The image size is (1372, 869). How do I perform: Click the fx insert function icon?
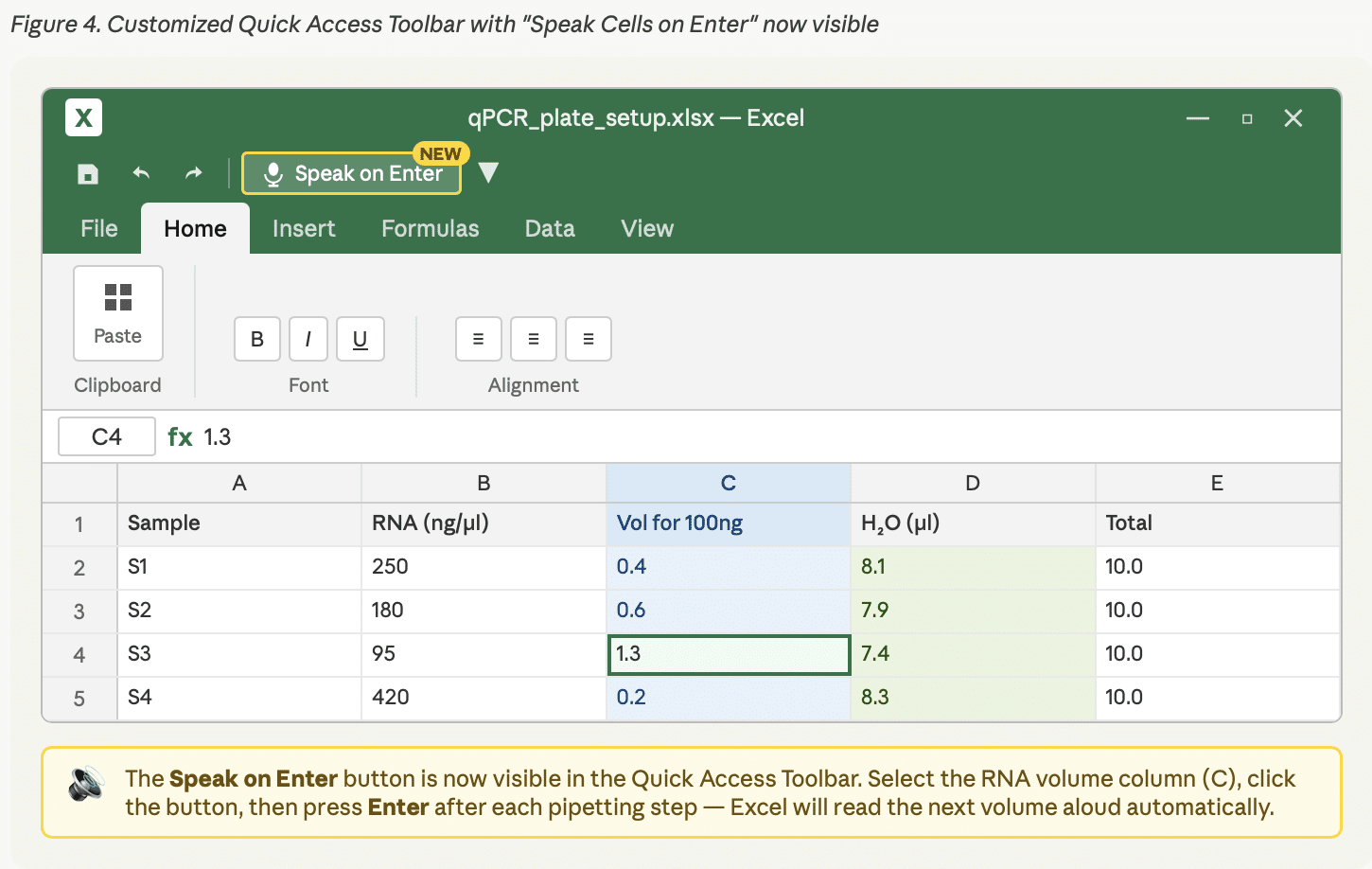(180, 436)
